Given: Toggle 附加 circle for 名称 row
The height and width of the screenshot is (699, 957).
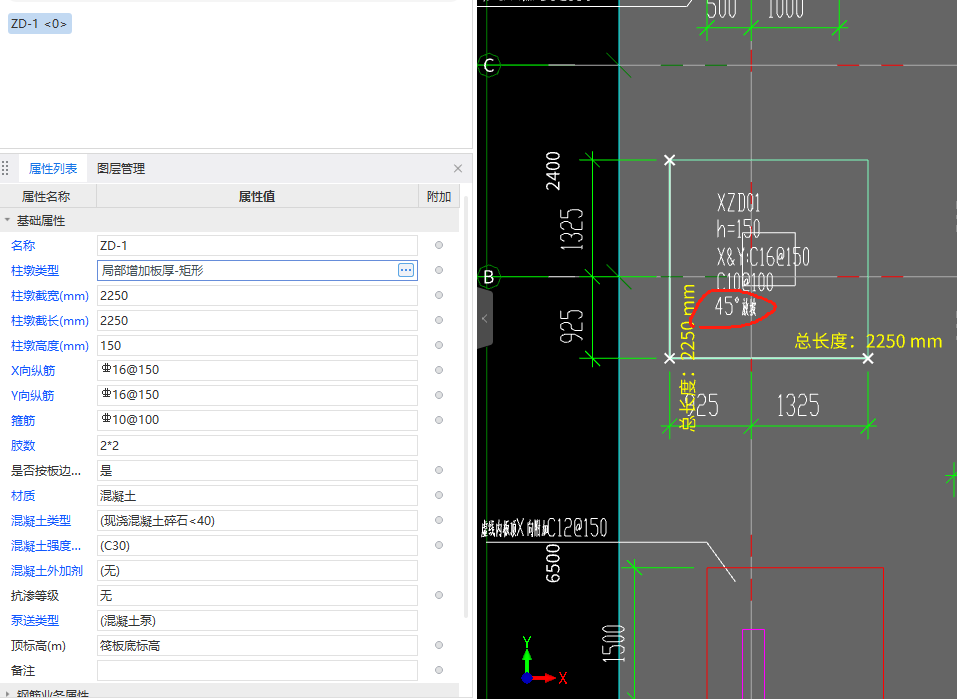Looking at the screenshot, I should click(439, 245).
